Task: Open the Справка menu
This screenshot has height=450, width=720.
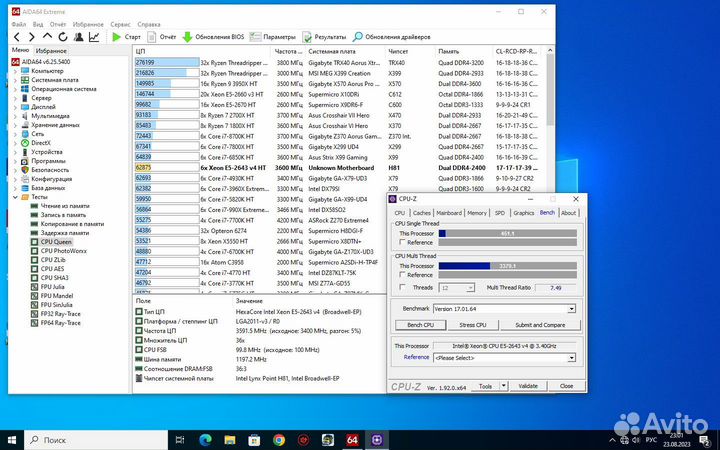Action: tap(149, 24)
